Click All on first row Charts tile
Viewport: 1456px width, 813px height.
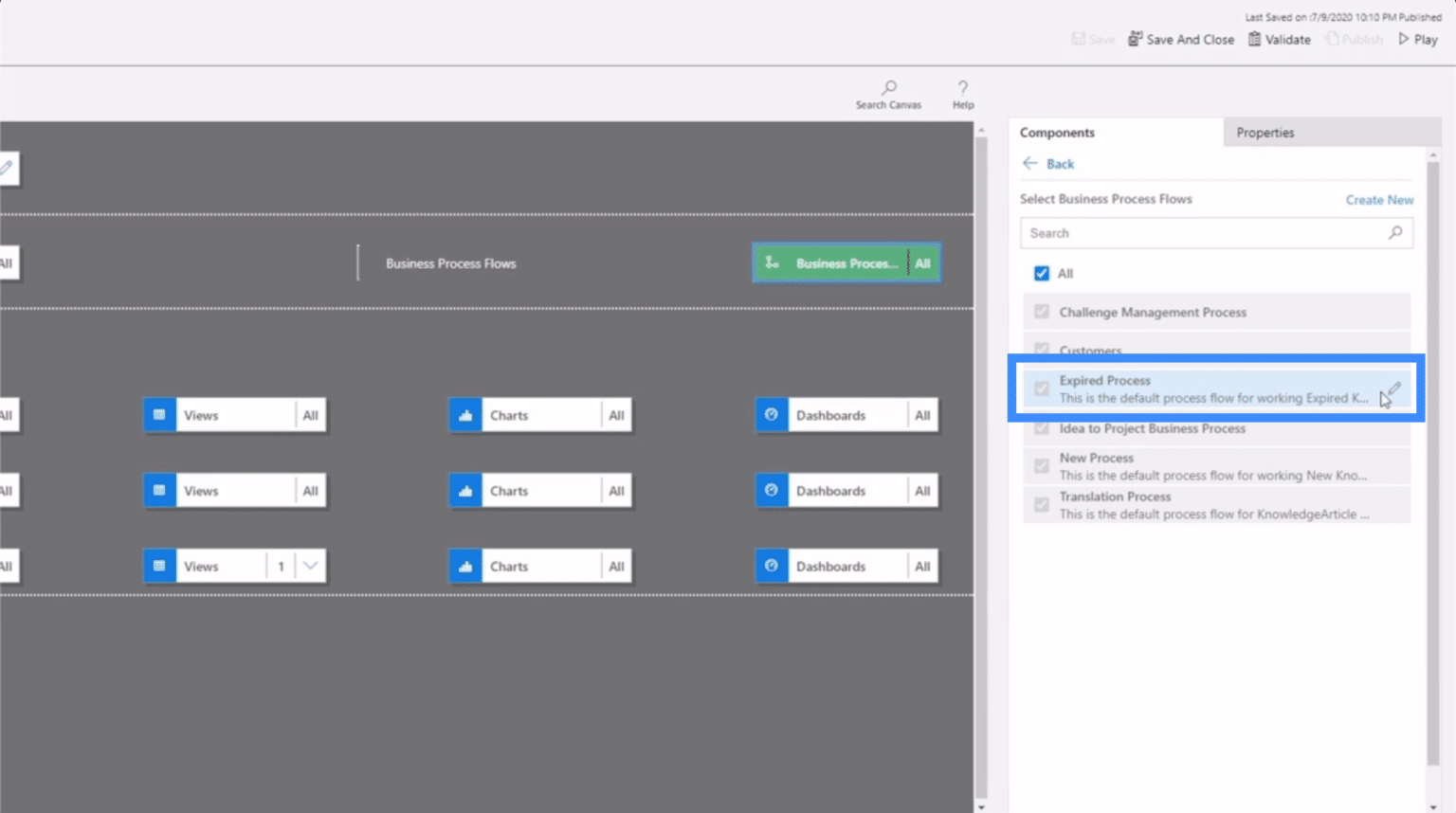[616, 415]
